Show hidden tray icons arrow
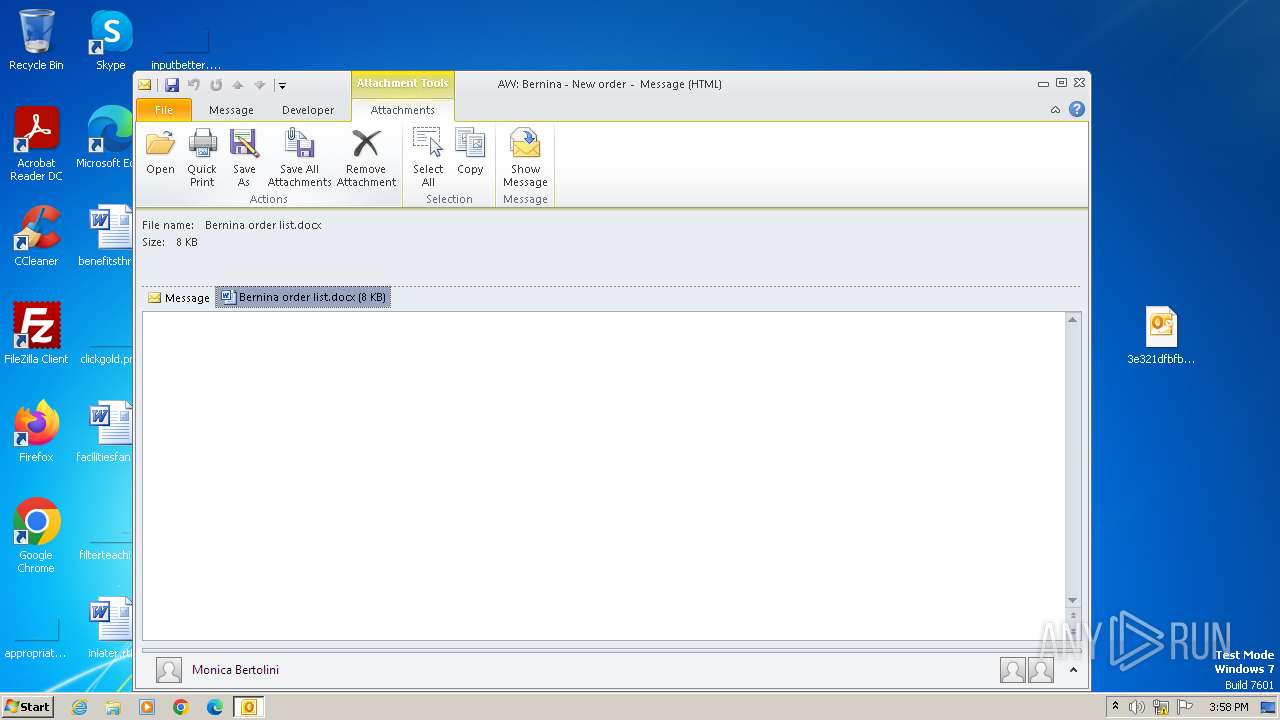 click(1115, 707)
